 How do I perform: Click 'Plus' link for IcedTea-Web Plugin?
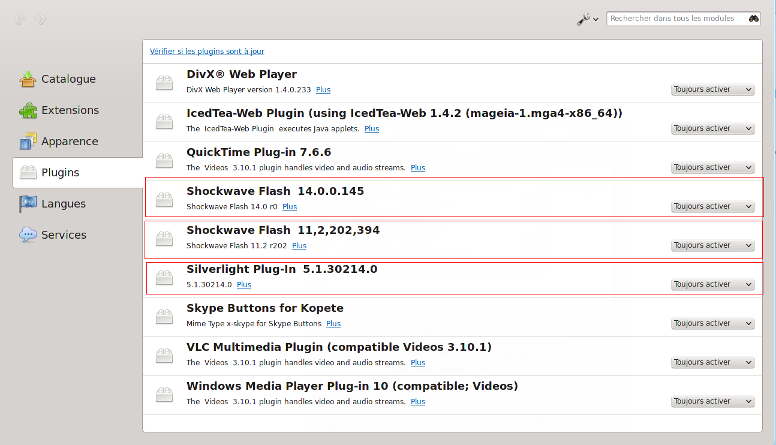pos(372,129)
